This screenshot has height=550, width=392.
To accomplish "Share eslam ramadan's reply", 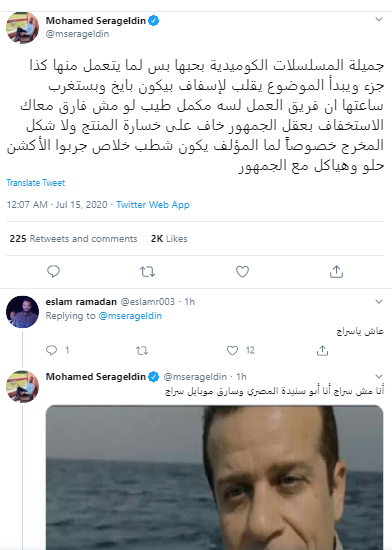I will tap(322, 350).
